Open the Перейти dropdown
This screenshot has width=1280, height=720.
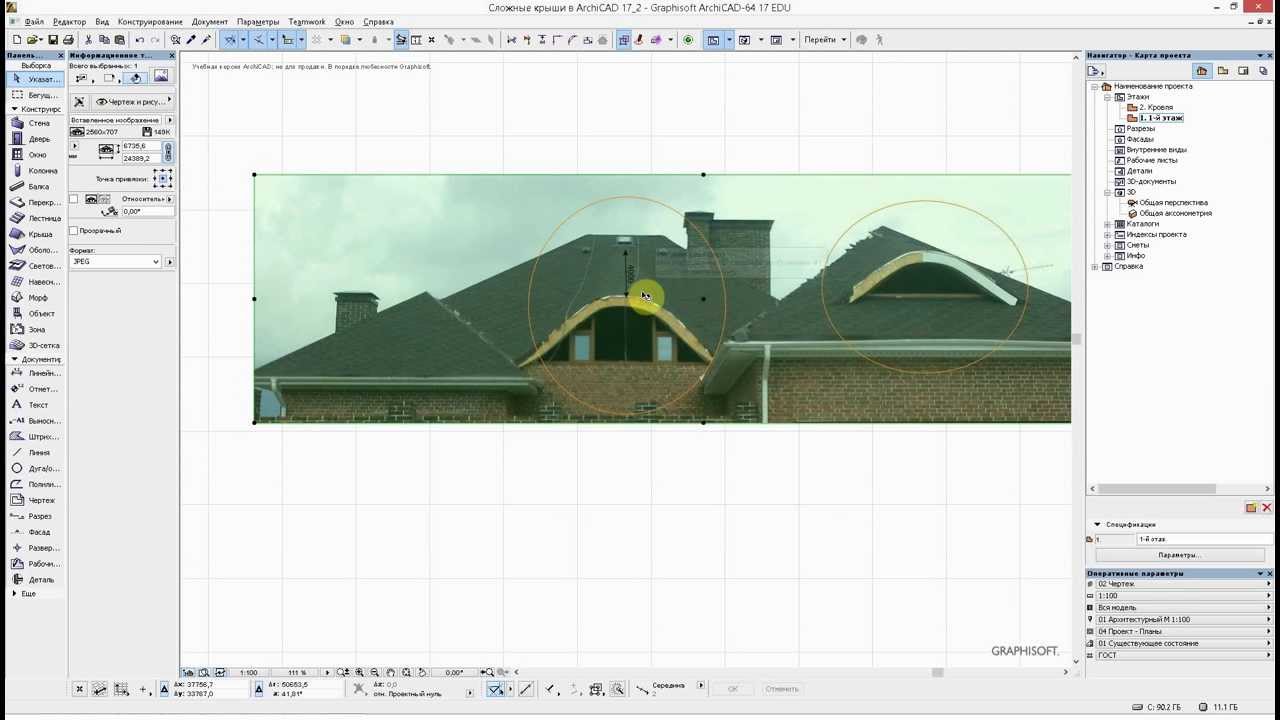click(825, 40)
